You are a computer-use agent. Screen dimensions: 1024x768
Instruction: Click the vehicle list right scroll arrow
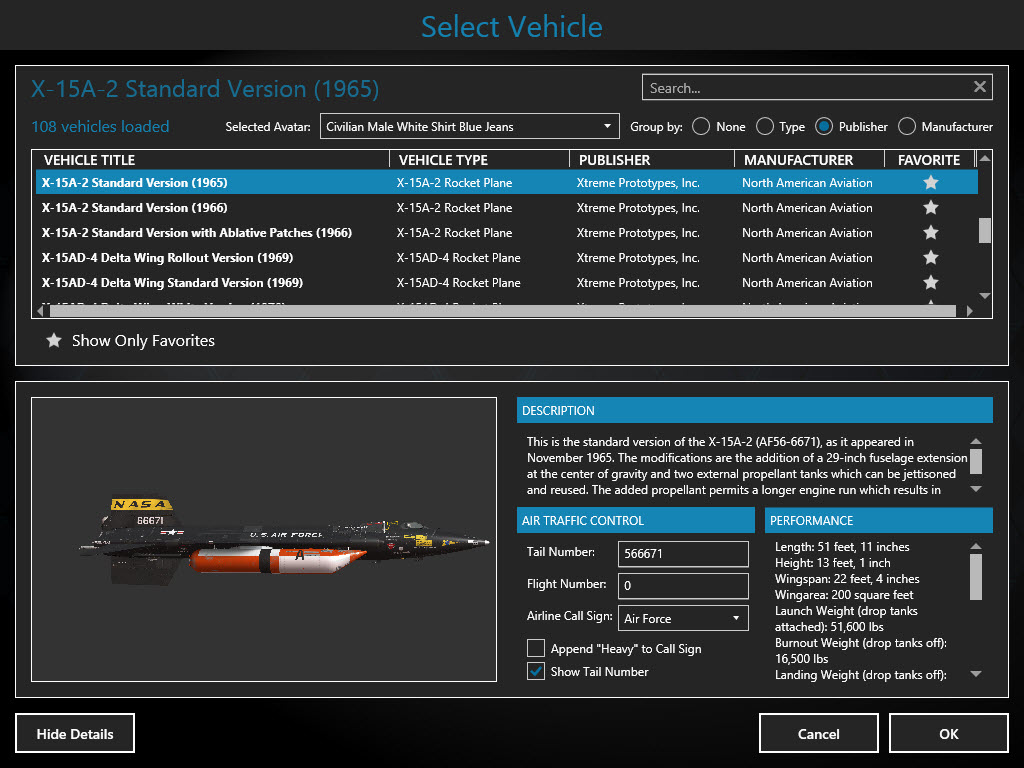tap(970, 311)
